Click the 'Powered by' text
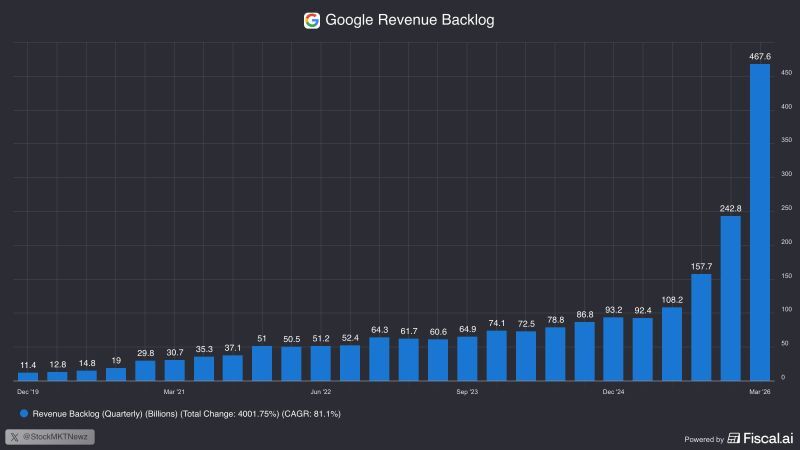 click(x=704, y=439)
